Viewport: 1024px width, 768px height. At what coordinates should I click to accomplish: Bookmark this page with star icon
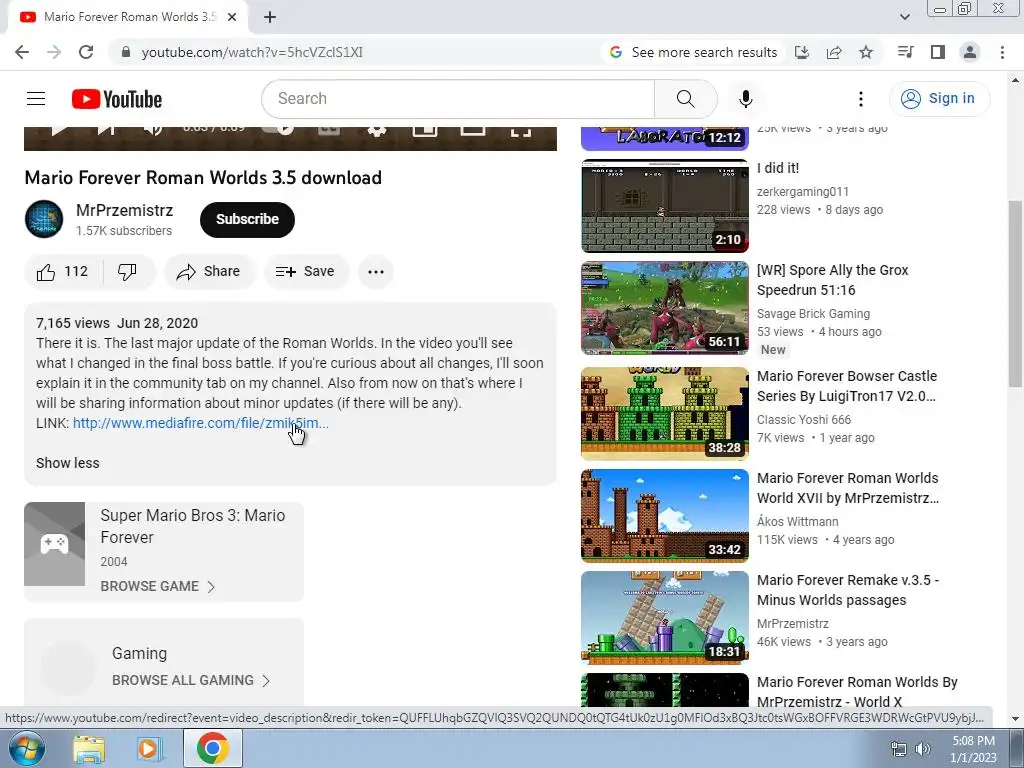tap(866, 52)
